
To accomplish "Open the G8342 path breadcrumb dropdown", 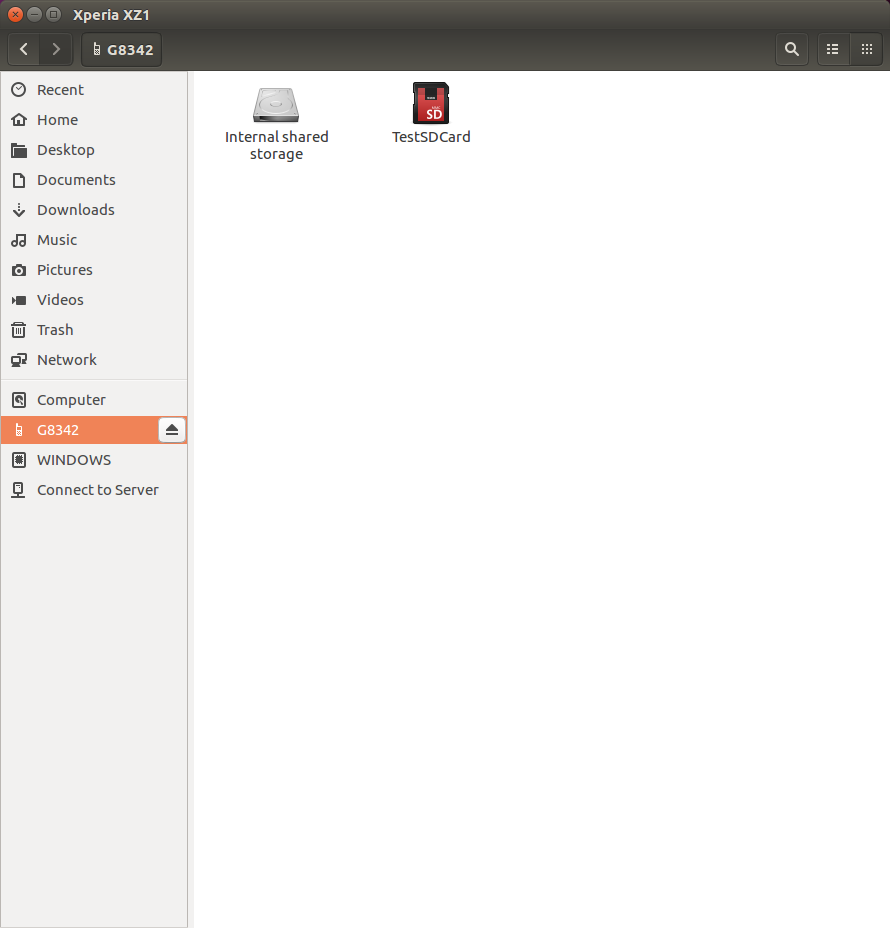I will [x=121, y=49].
